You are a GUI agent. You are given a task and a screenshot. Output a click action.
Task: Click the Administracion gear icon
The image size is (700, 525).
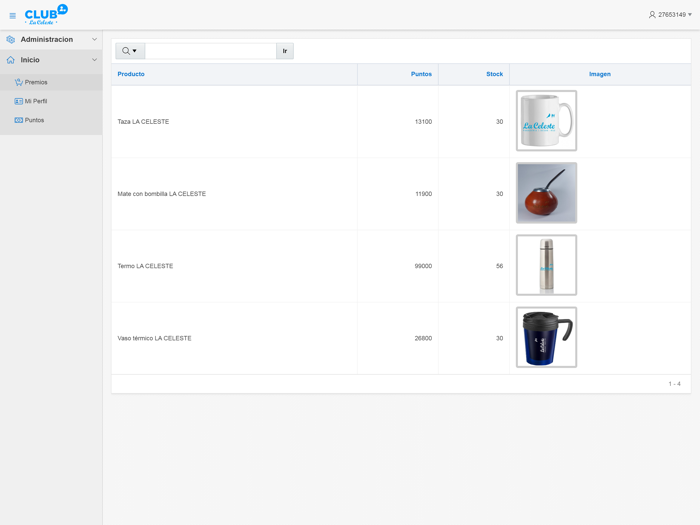tap(11, 40)
